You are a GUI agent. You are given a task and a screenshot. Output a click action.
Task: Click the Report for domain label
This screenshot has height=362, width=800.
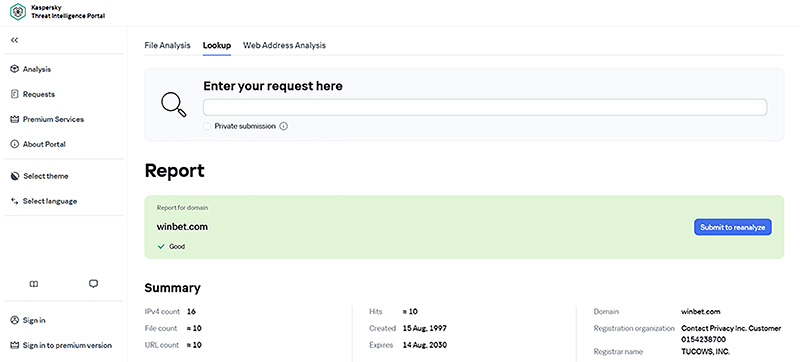(182, 208)
